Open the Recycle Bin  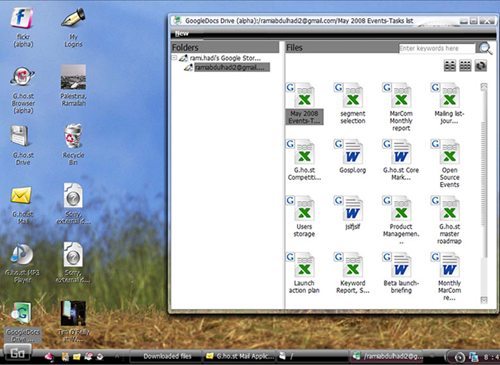point(73,144)
